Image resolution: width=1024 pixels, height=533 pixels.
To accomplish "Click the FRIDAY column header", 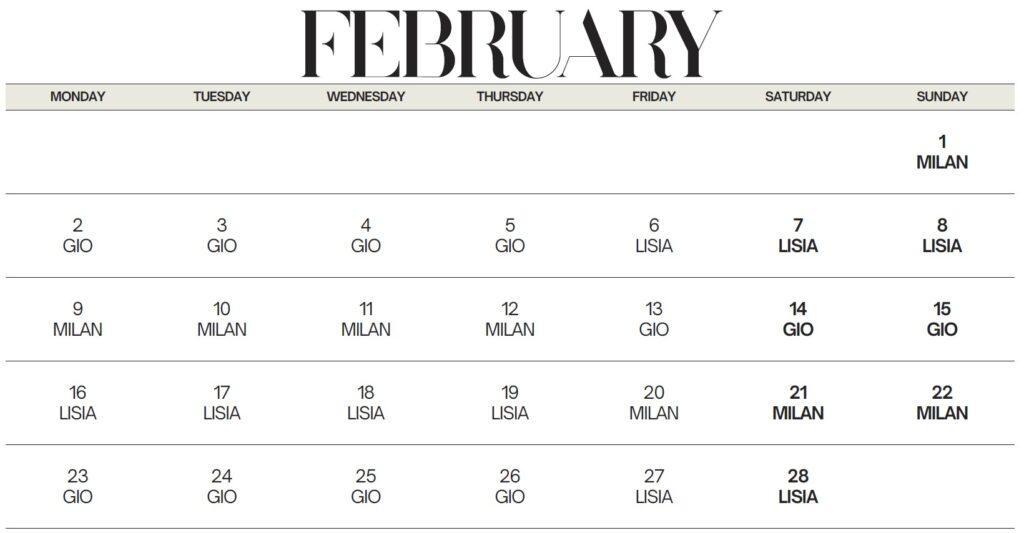I will pyautogui.click(x=654, y=97).
